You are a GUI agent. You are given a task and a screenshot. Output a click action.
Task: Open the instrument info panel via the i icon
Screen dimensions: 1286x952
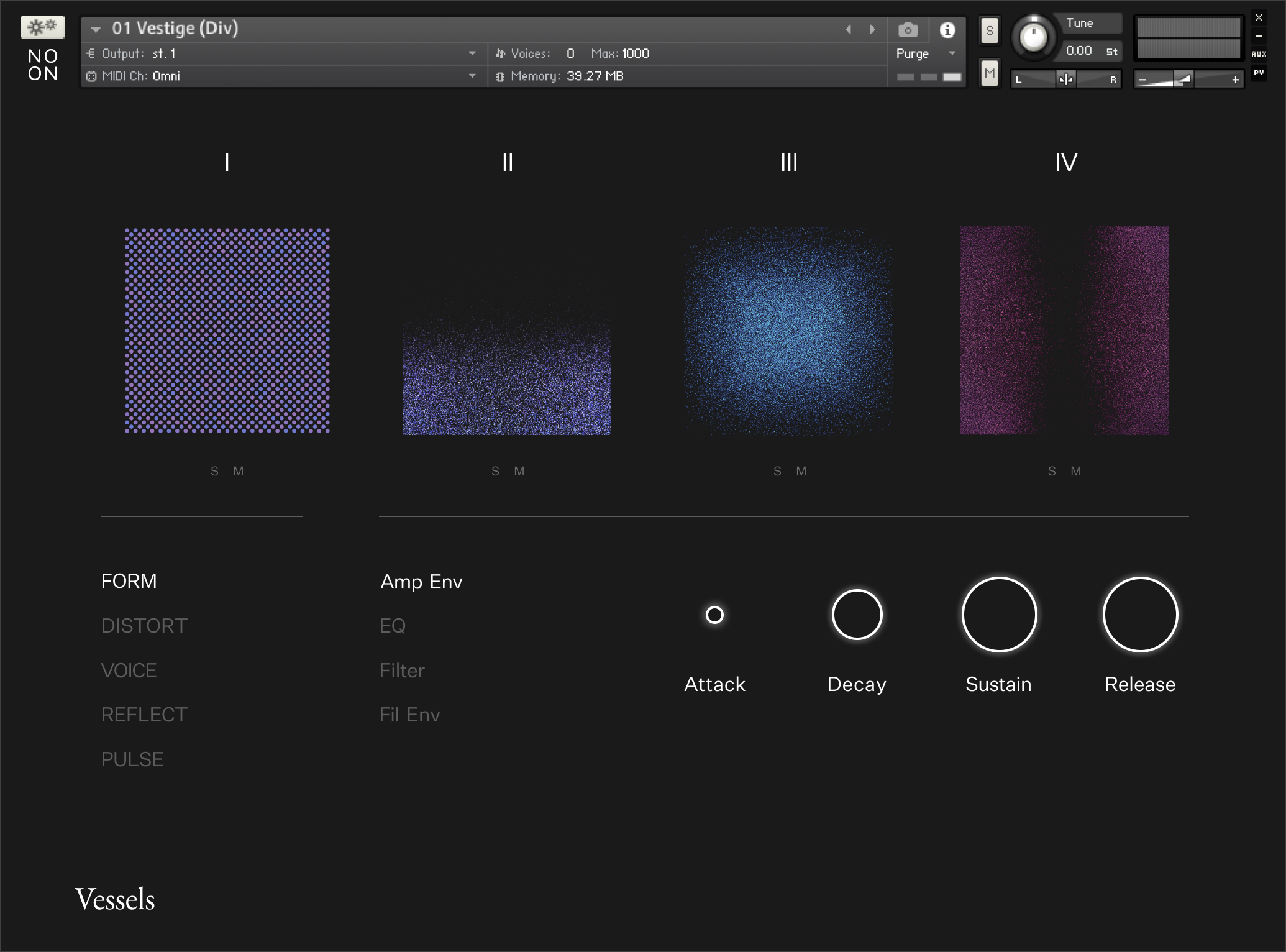point(947,30)
